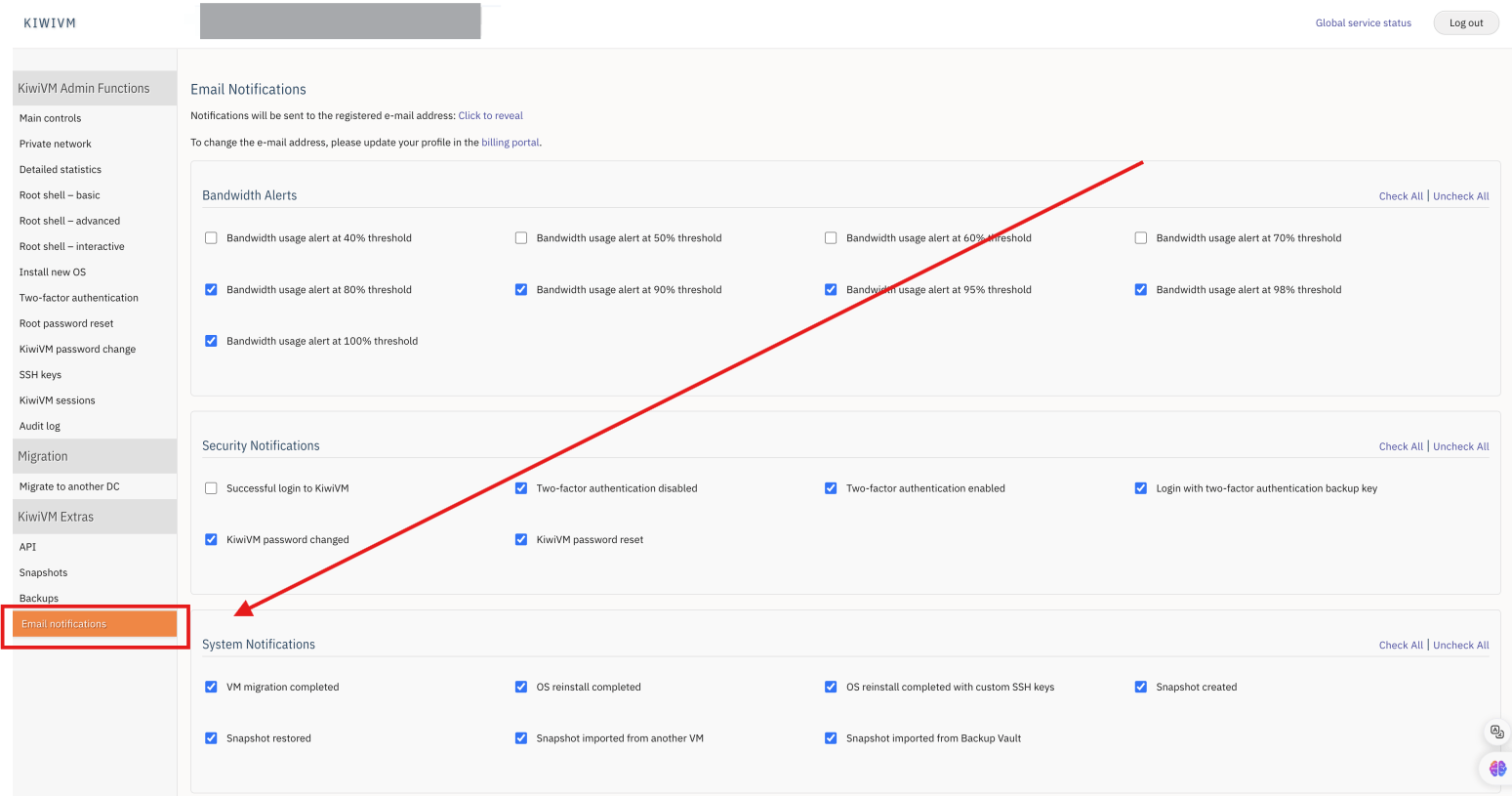The width and height of the screenshot is (1512, 796).
Task: Click to reveal registered e-mail address
Action: 491,115
